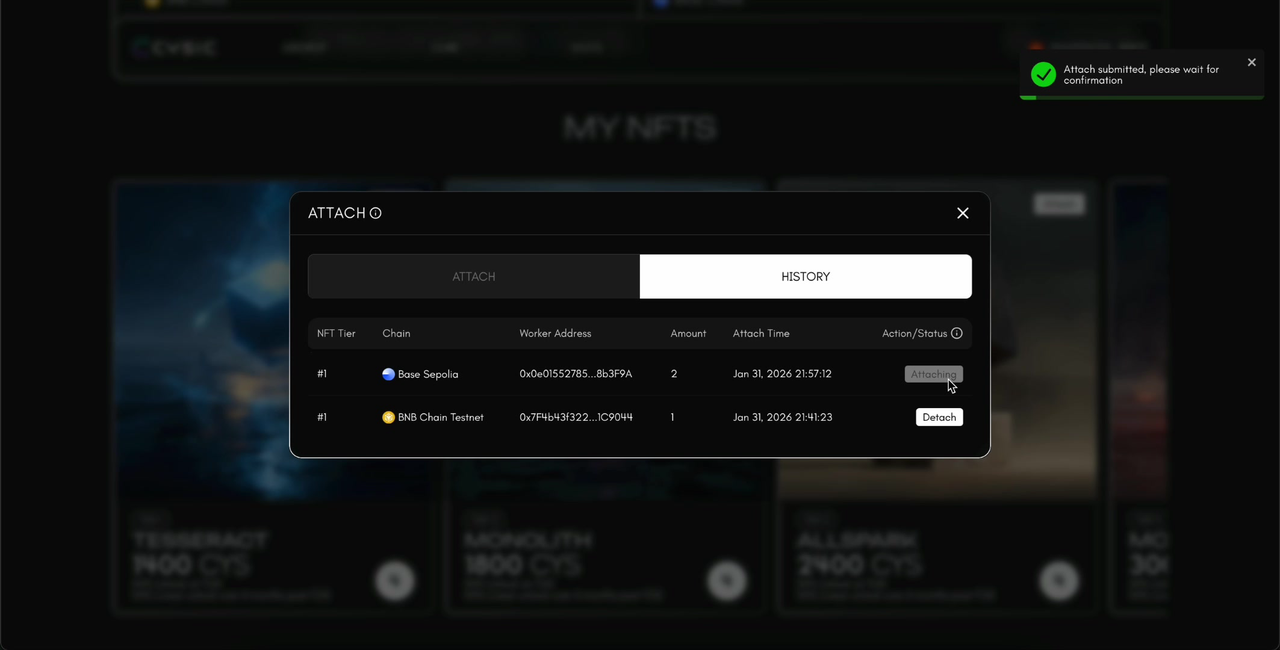
Task: Switch to the ATTACH tab
Action: tap(474, 276)
